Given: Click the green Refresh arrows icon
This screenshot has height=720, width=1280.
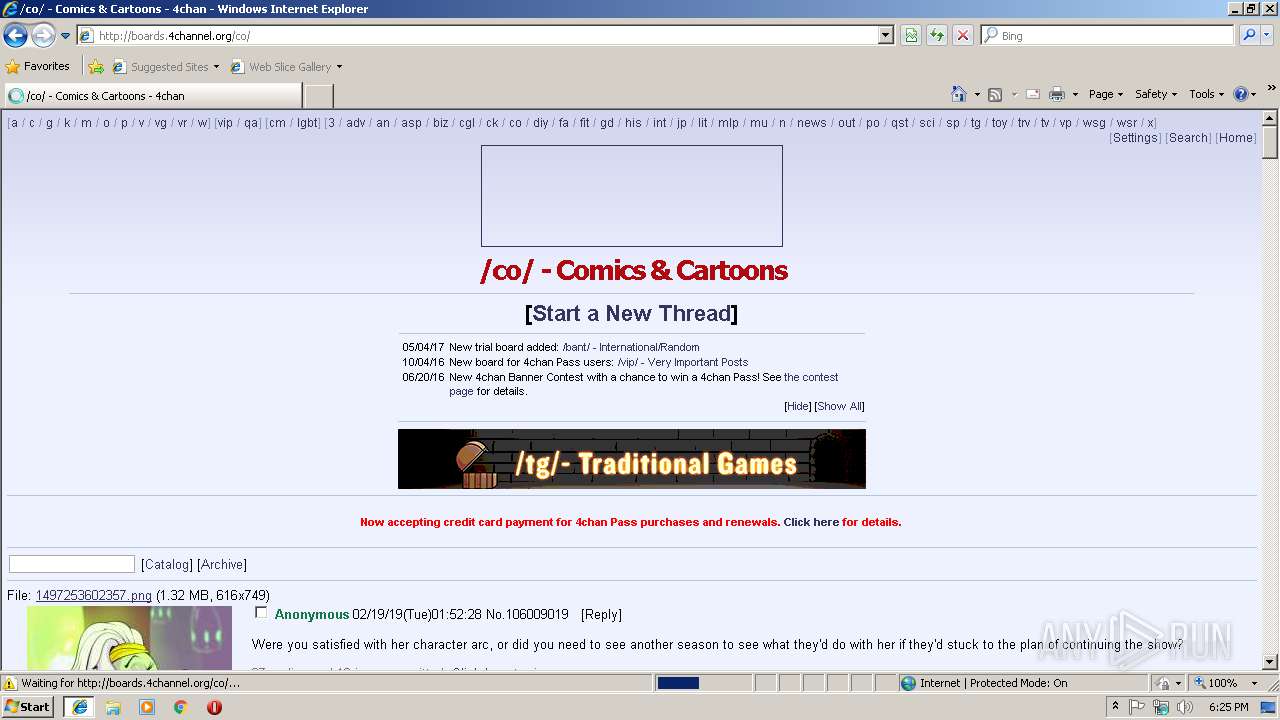Looking at the screenshot, I should point(937,35).
